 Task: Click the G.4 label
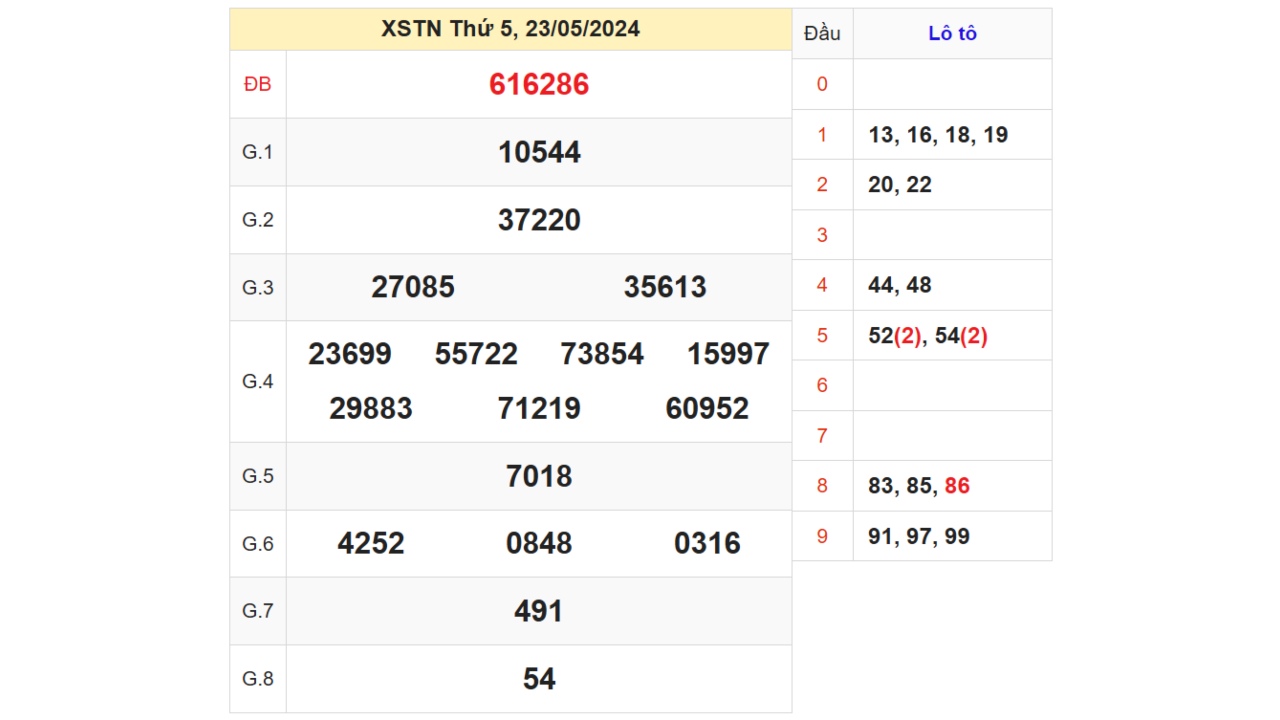tap(258, 381)
